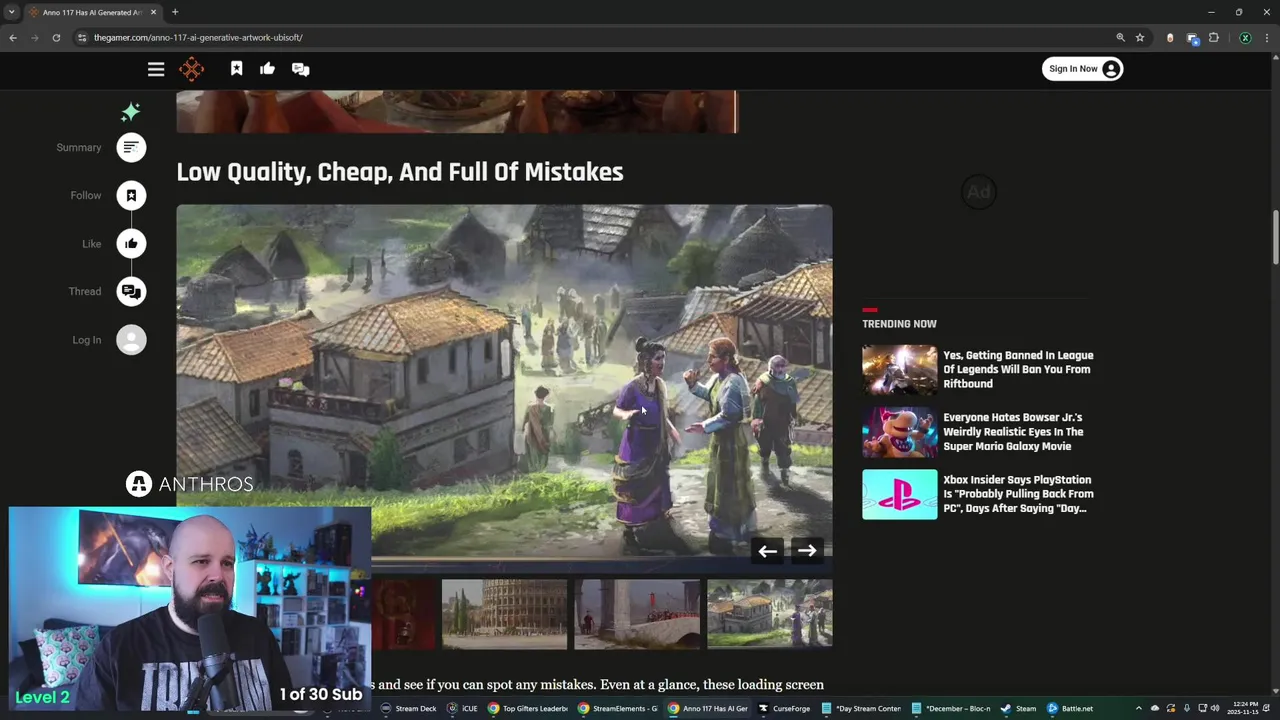Open Steam from taskbar
Image resolution: width=1280 pixels, height=720 pixels.
point(1019,709)
